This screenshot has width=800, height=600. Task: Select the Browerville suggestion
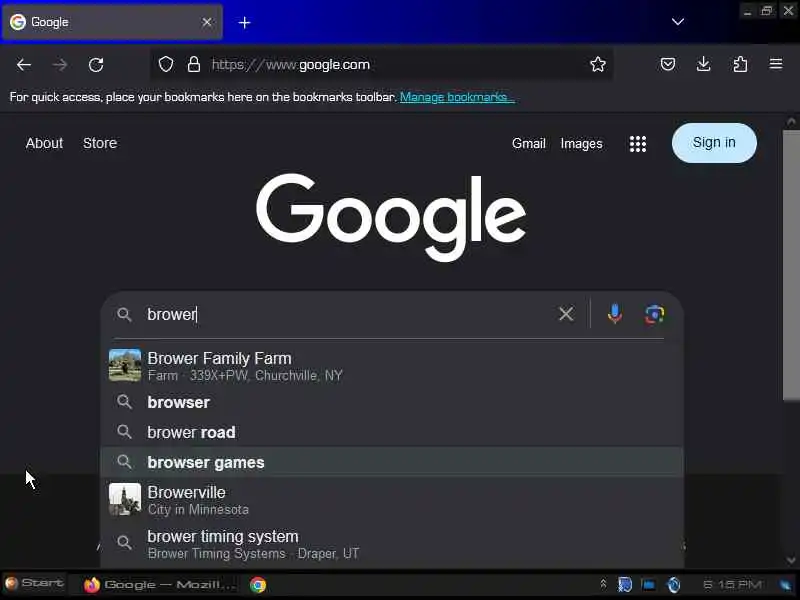click(x=392, y=499)
